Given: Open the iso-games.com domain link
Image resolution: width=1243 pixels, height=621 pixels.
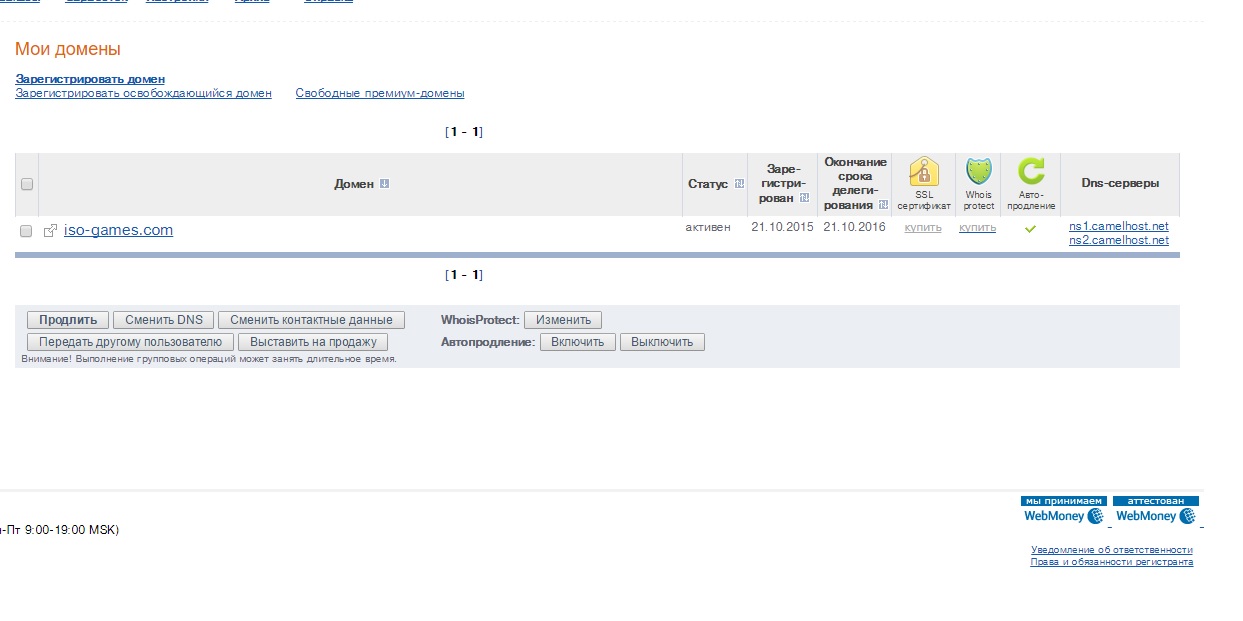Looking at the screenshot, I should [x=118, y=230].
